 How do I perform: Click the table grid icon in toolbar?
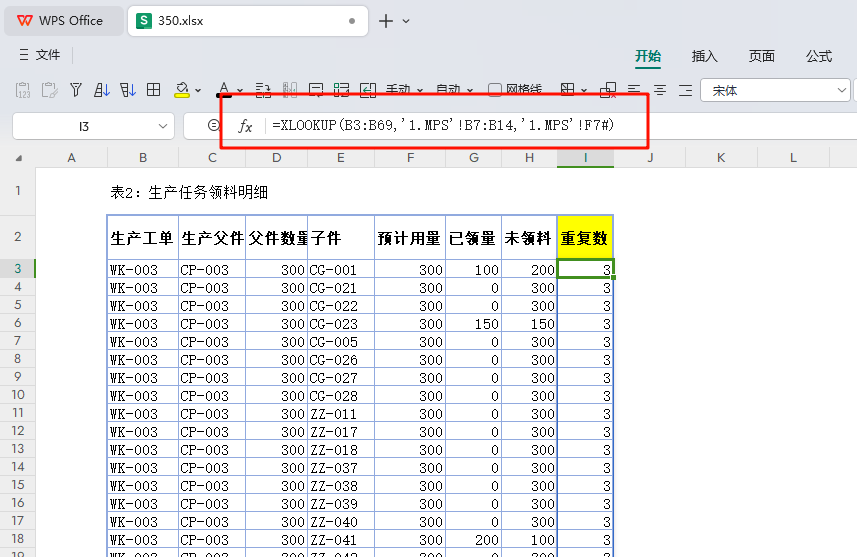pyautogui.click(x=154, y=90)
